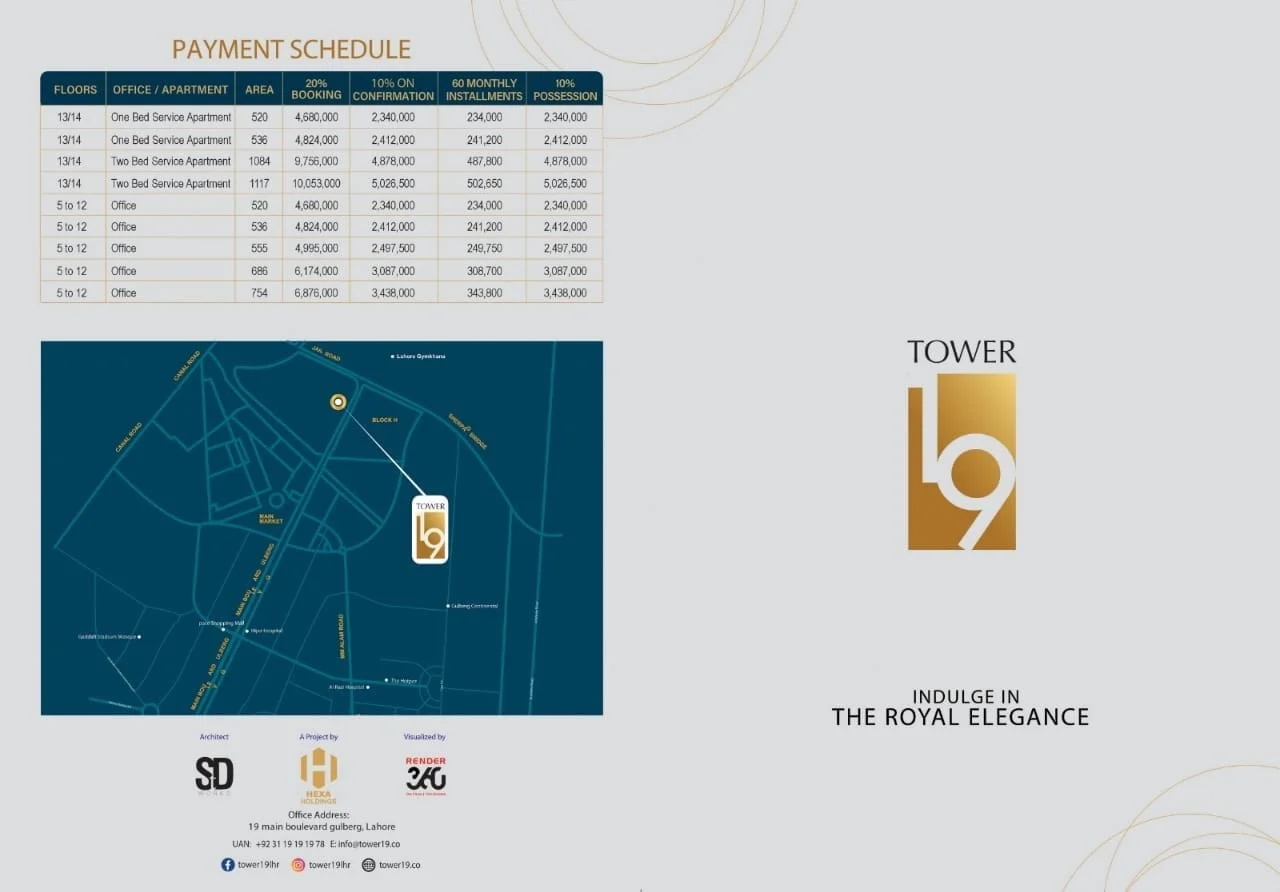Click the TOWER wordmark above the large logo
Image resolution: width=1280 pixels, height=892 pixels.
(962, 352)
